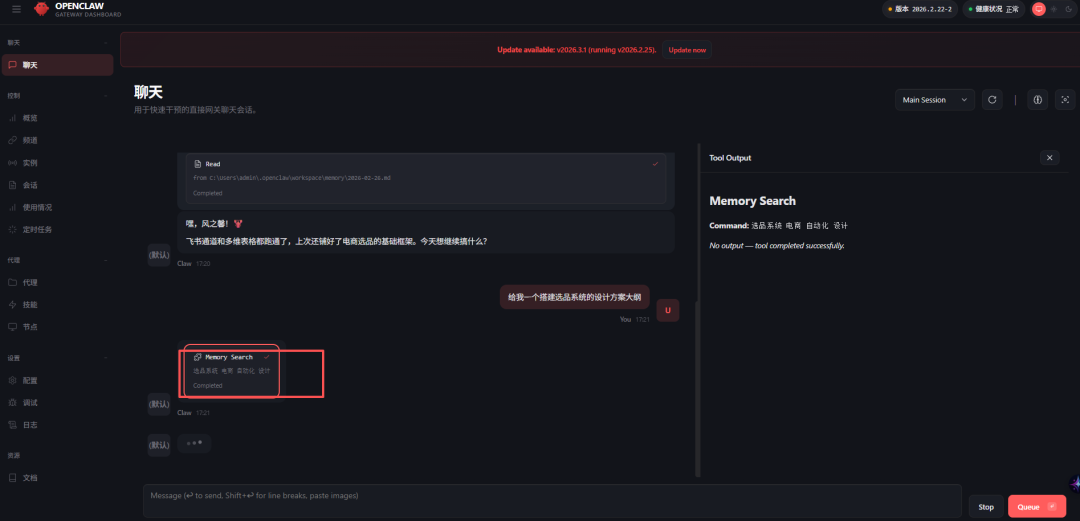
Task: Click the OpenClaw logo
Action: click(43, 9)
